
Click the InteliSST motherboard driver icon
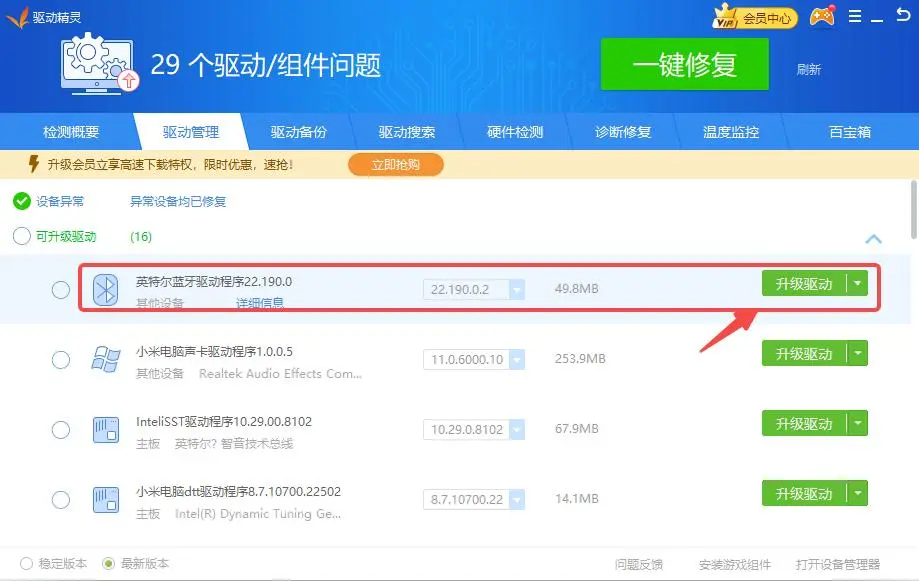point(105,430)
